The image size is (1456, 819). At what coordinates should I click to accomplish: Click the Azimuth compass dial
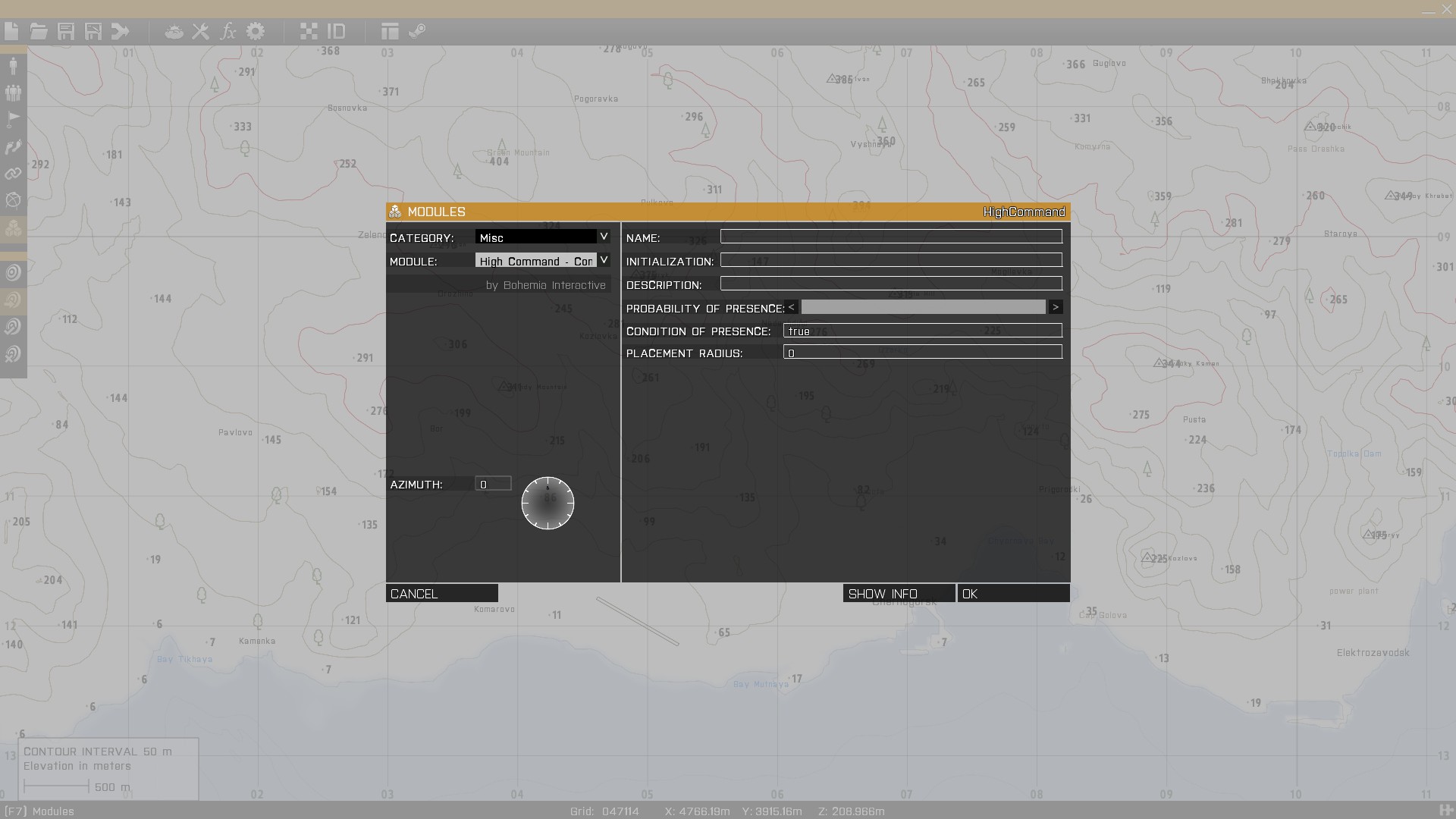(x=548, y=503)
